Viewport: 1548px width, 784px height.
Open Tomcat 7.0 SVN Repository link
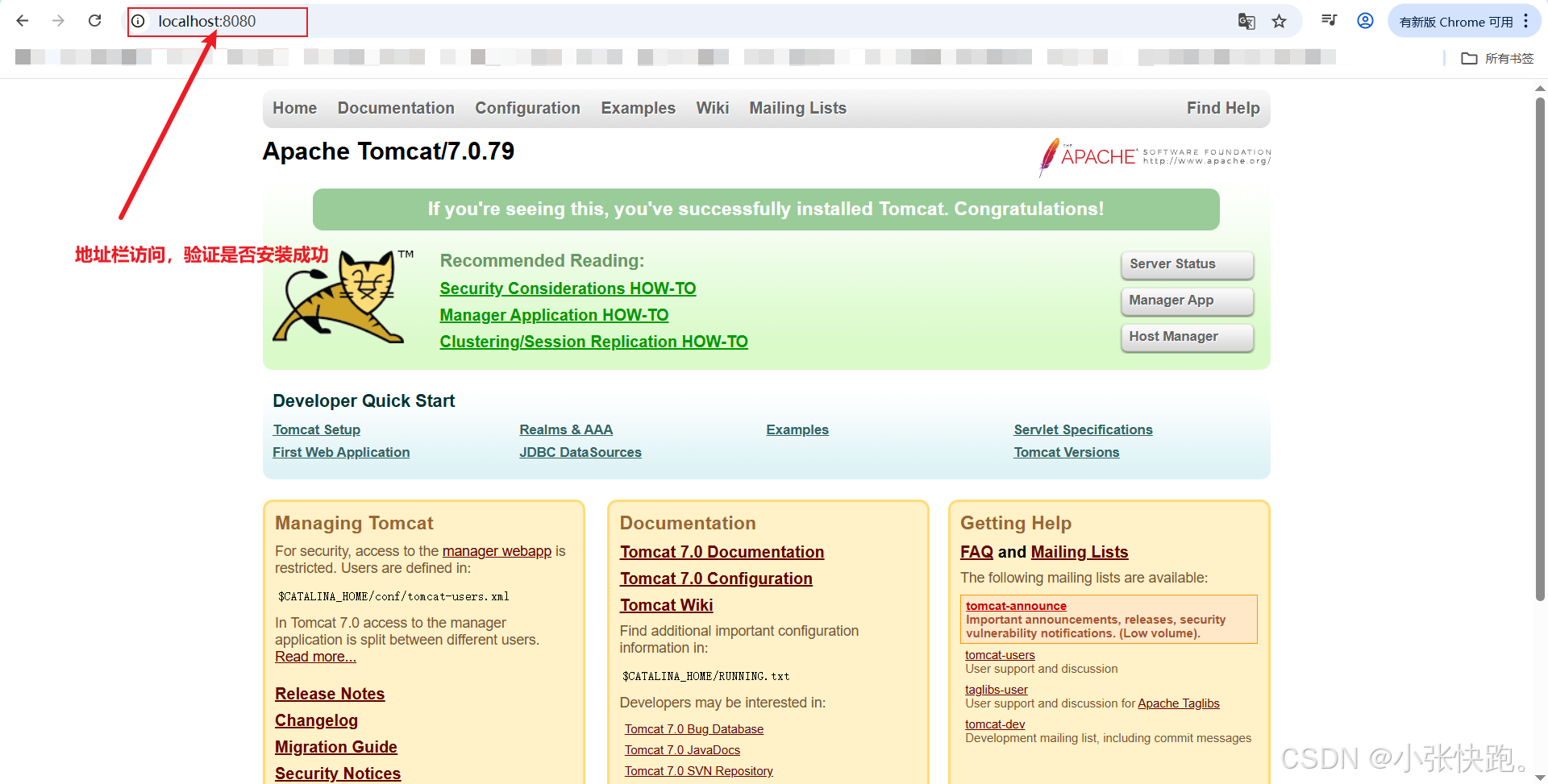click(x=698, y=771)
